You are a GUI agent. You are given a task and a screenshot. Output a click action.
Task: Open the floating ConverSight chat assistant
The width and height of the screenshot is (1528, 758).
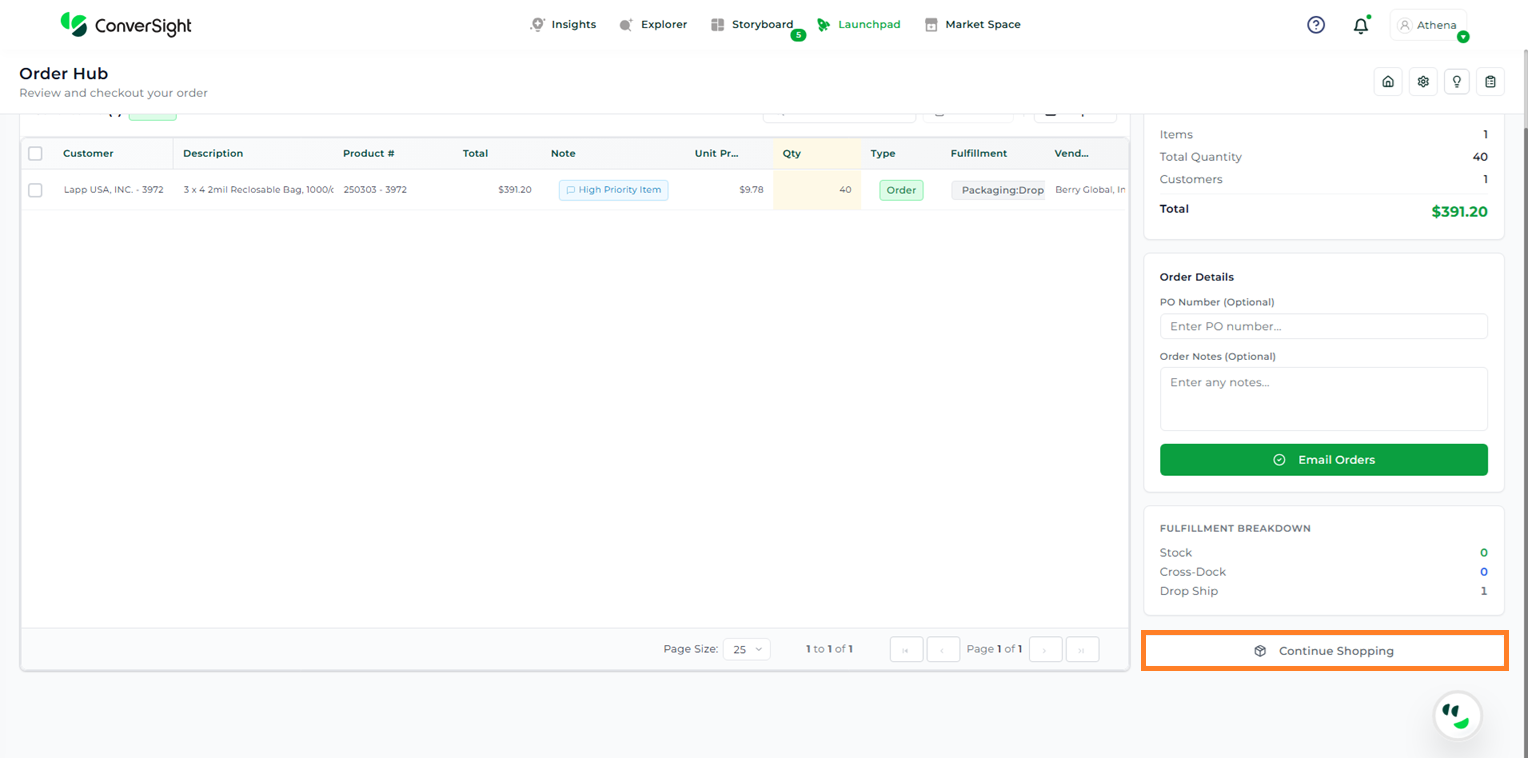[x=1457, y=715]
